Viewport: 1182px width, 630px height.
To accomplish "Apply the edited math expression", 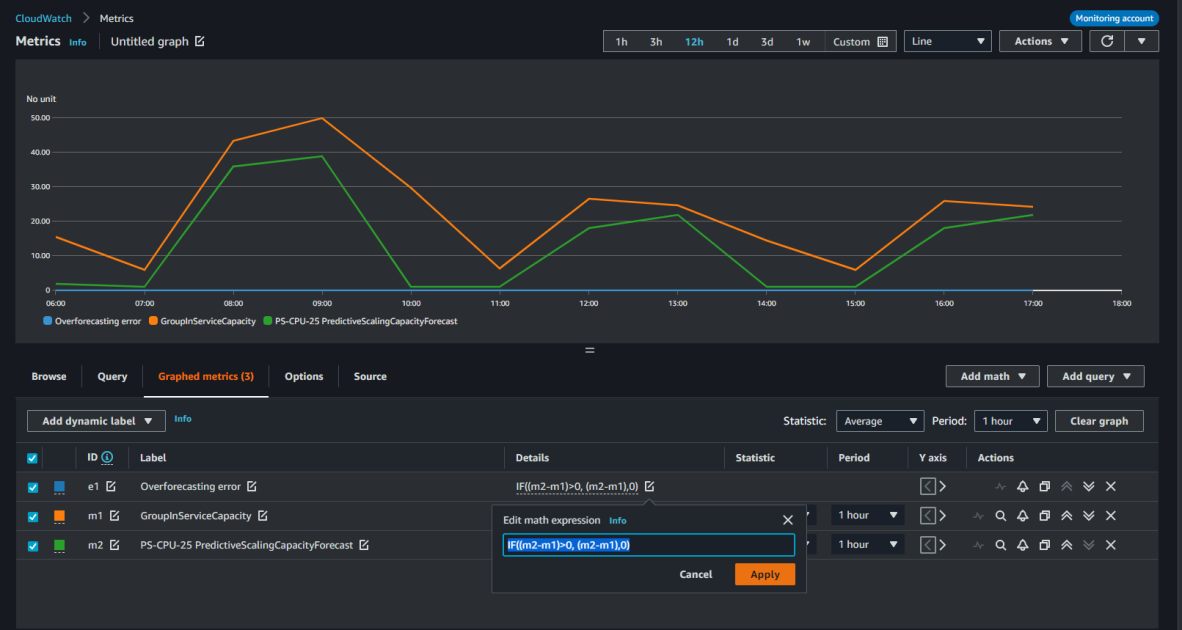I will click(x=764, y=574).
